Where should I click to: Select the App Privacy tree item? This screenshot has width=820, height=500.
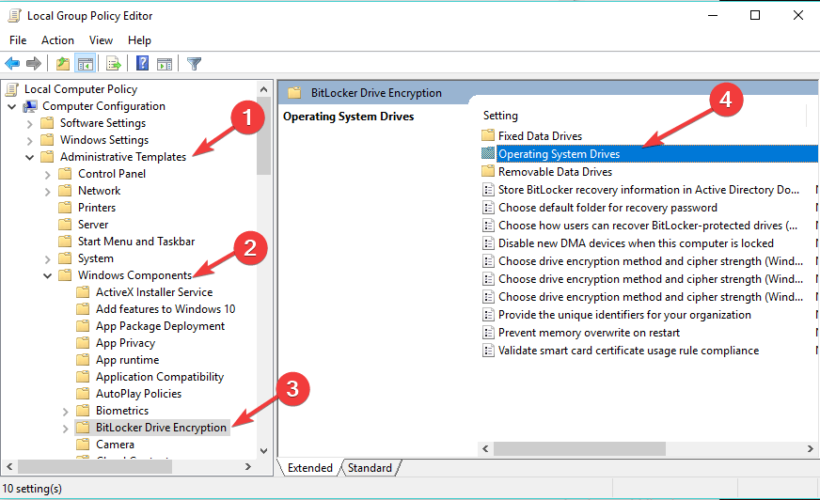(126, 343)
